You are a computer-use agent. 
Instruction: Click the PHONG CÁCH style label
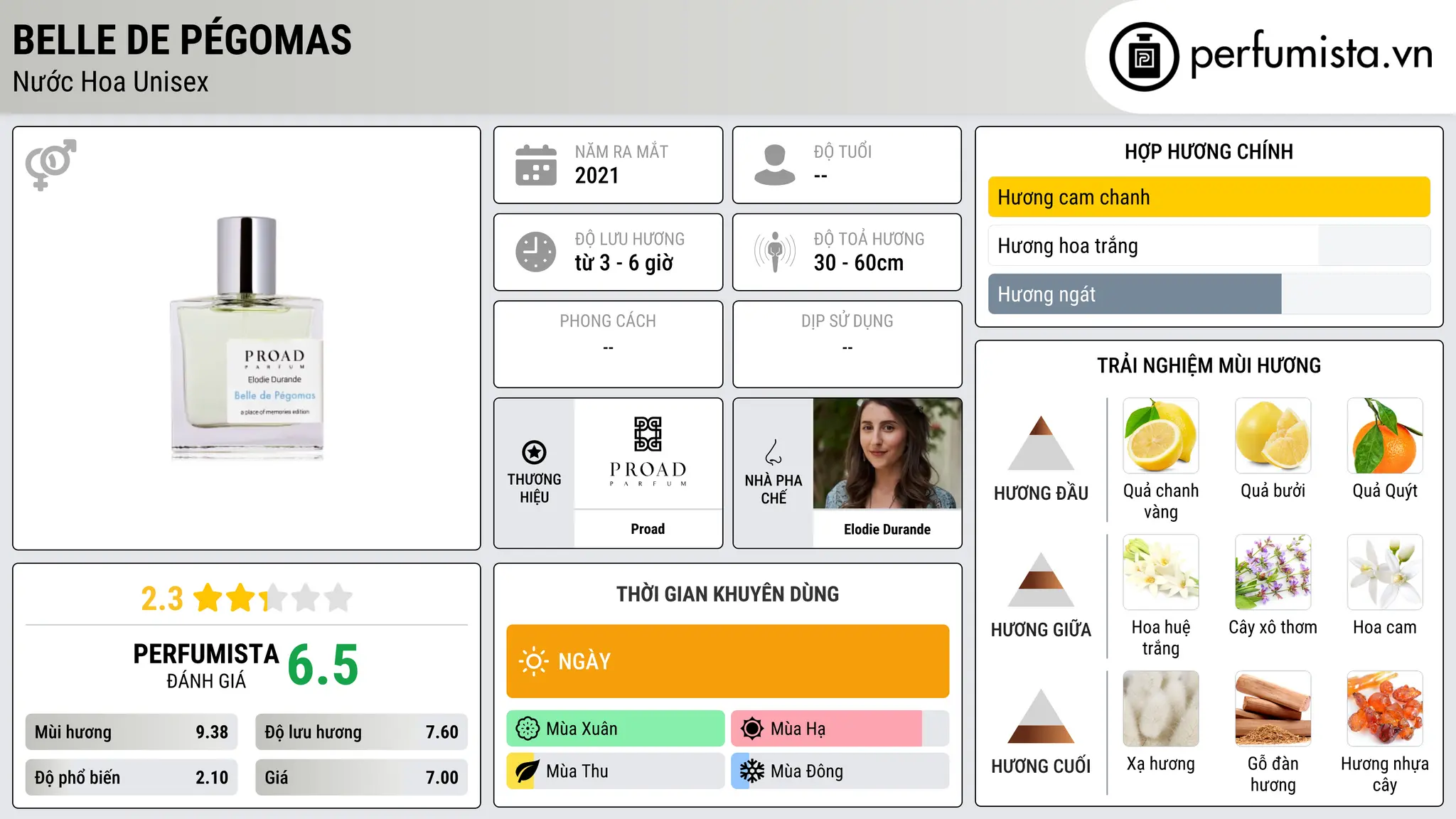(x=608, y=321)
